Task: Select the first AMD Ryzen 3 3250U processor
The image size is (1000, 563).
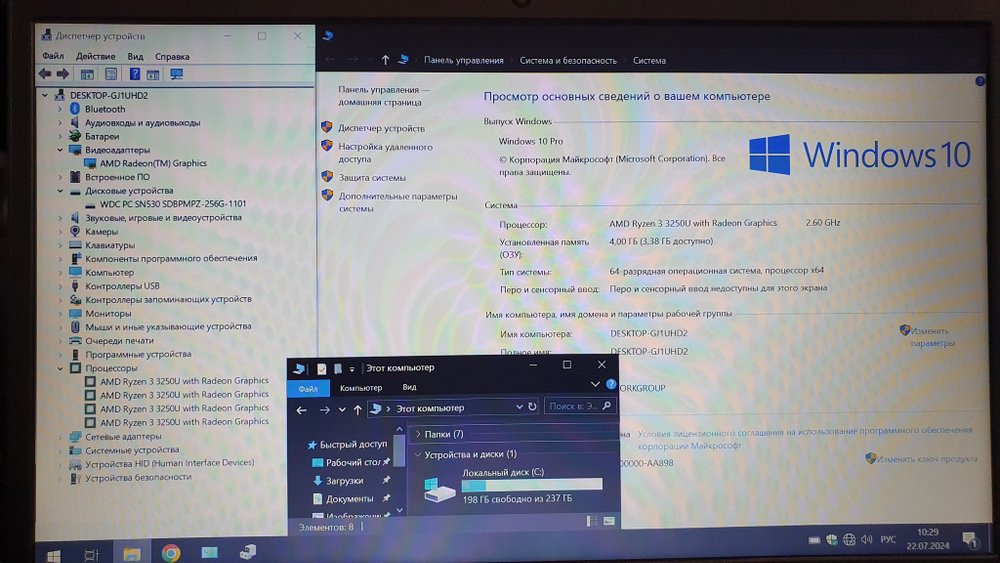Action: pos(184,381)
